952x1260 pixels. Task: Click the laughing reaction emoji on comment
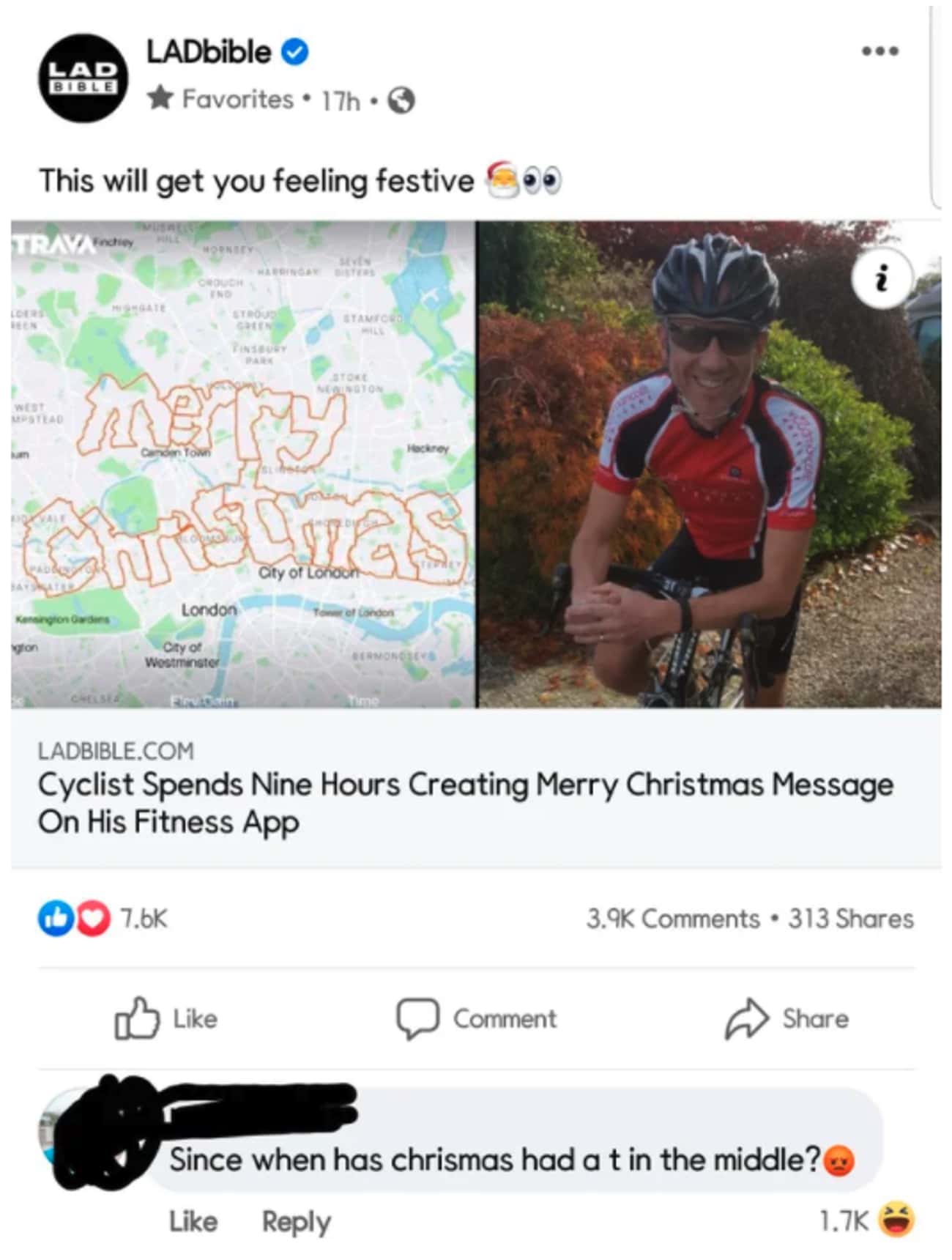[896, 1220]
